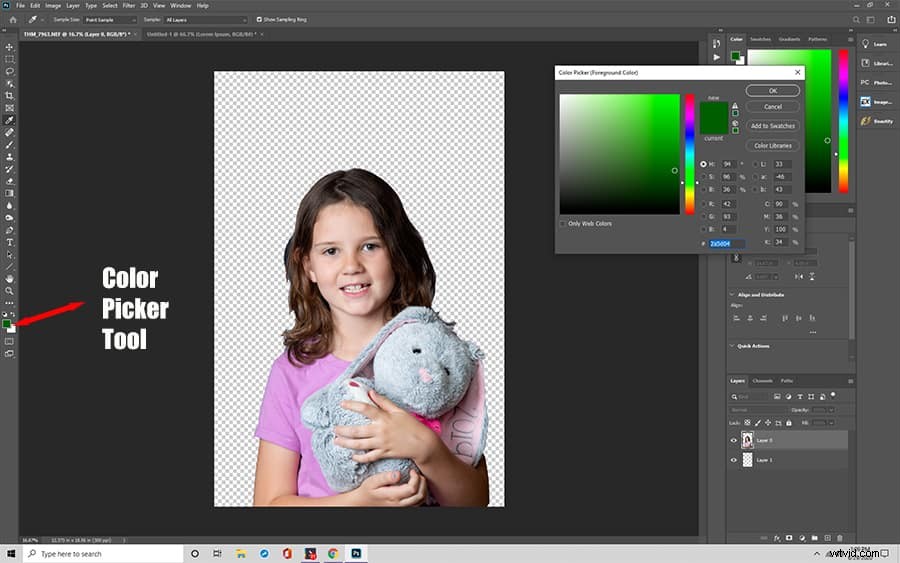Go to Photoshop home screen

tap(13, 20)
